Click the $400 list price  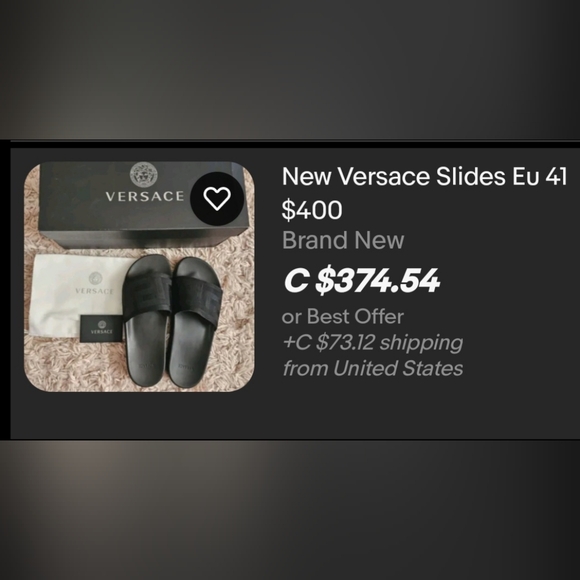coord(312,210)
